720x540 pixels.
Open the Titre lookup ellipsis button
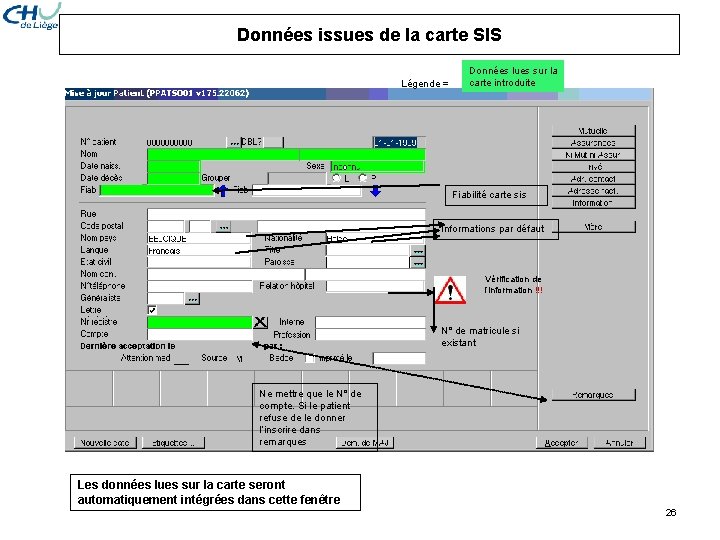coord(417,251)
